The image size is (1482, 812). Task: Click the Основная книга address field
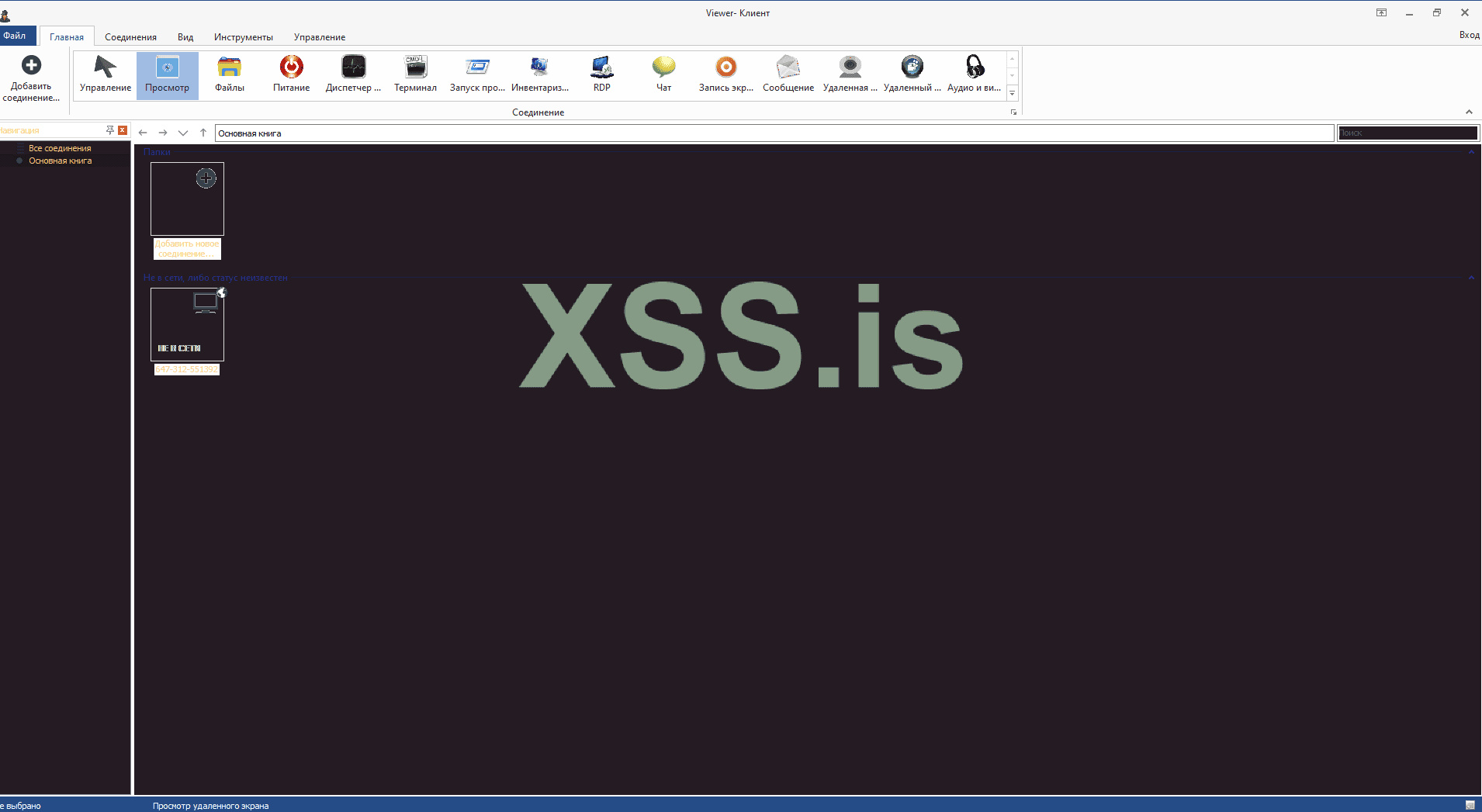774,133
